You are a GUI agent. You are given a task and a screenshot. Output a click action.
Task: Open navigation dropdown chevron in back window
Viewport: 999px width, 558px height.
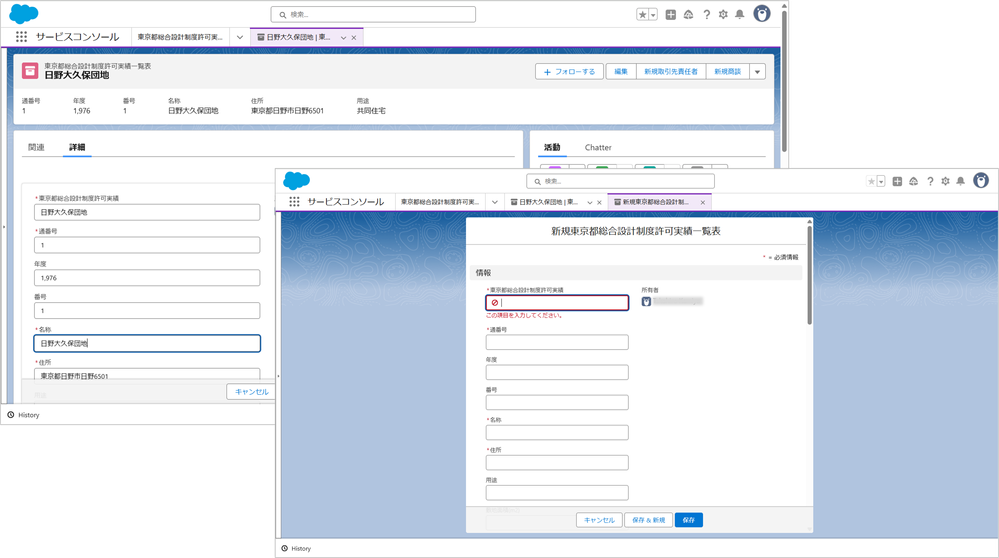click(240, 38)
